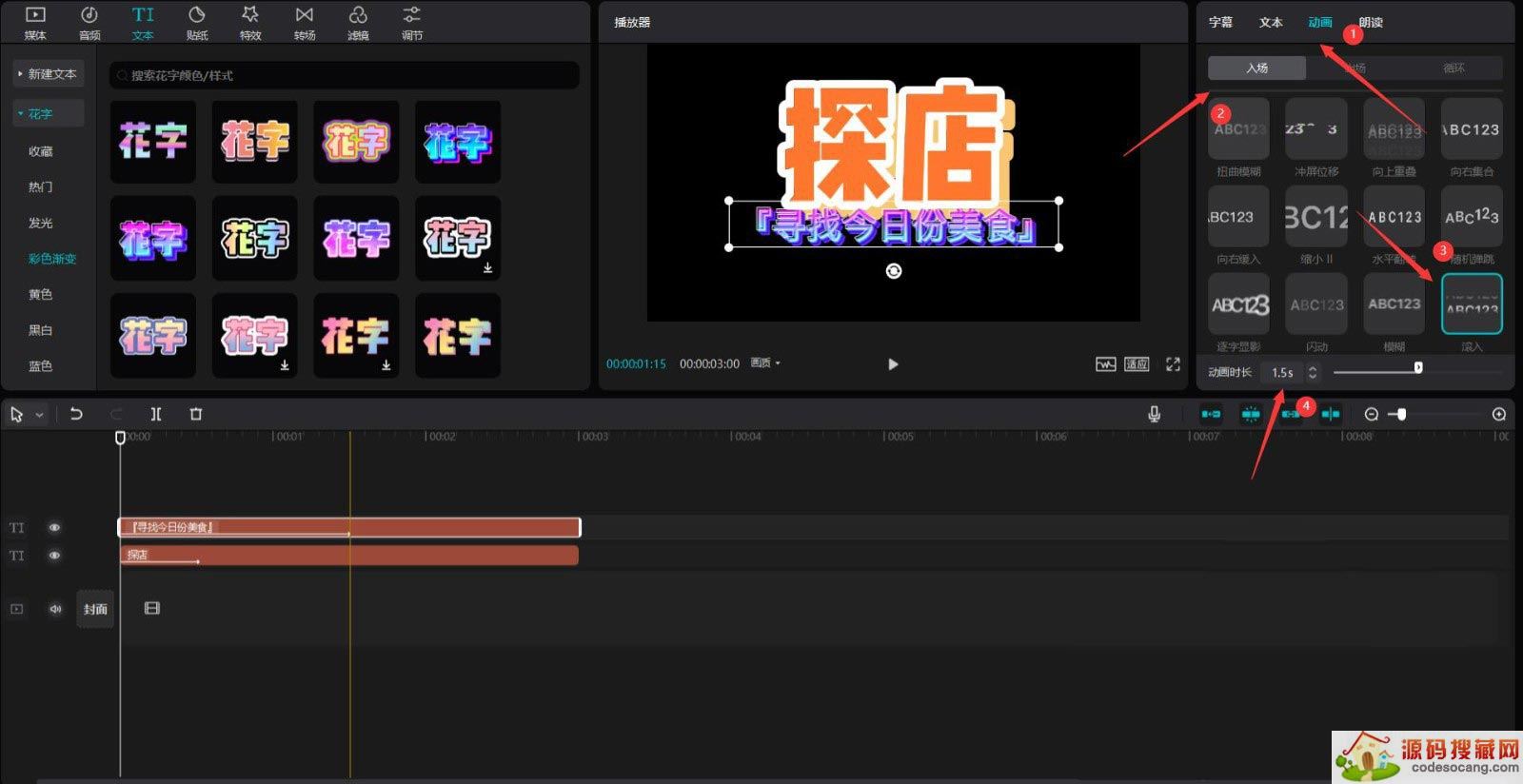
Task: Open the 特效 effects panel
Action: [x=250, y=23]
